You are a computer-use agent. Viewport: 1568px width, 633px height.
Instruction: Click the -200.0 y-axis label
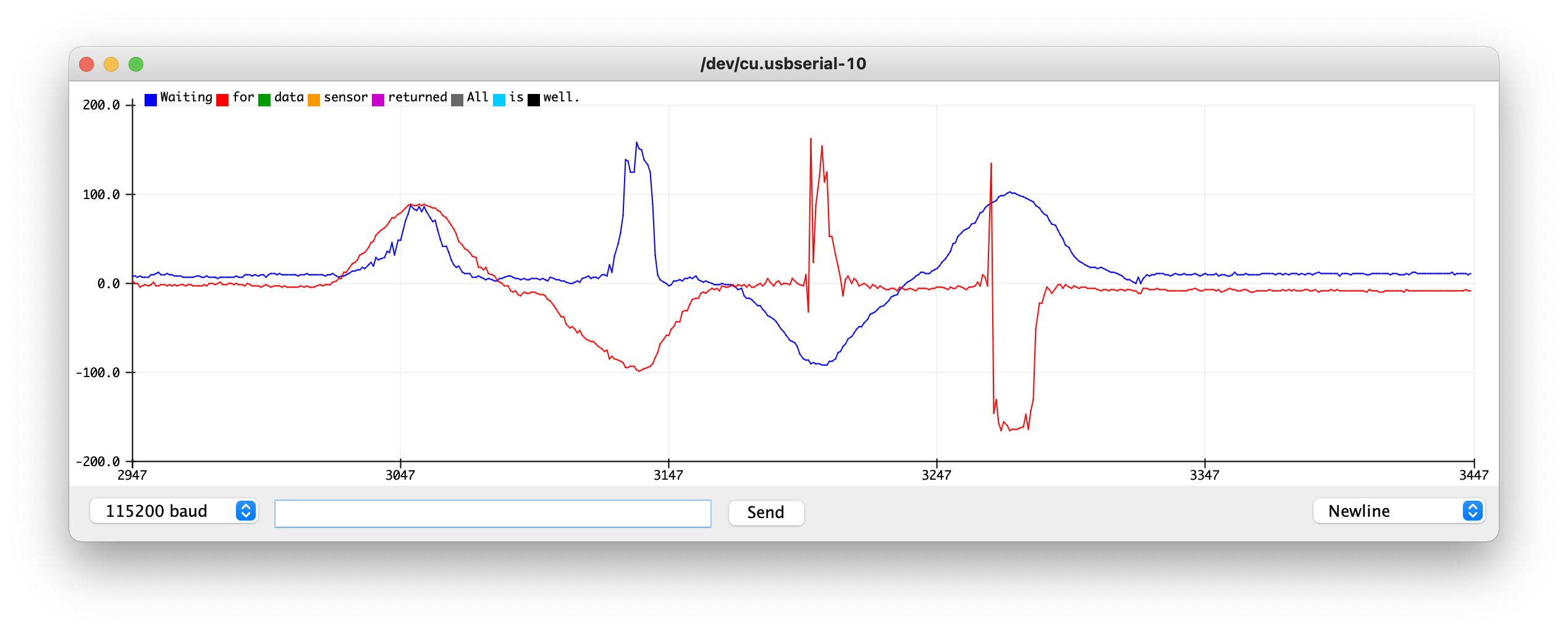(x=98, y=462)
